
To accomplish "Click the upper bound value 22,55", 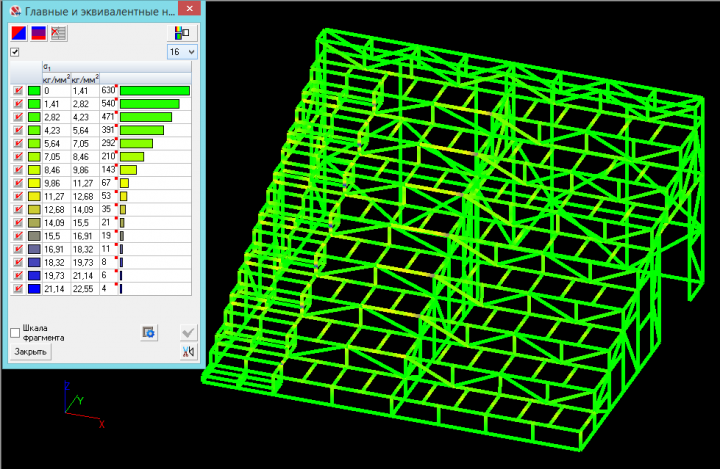I will (x=83, y=289).
